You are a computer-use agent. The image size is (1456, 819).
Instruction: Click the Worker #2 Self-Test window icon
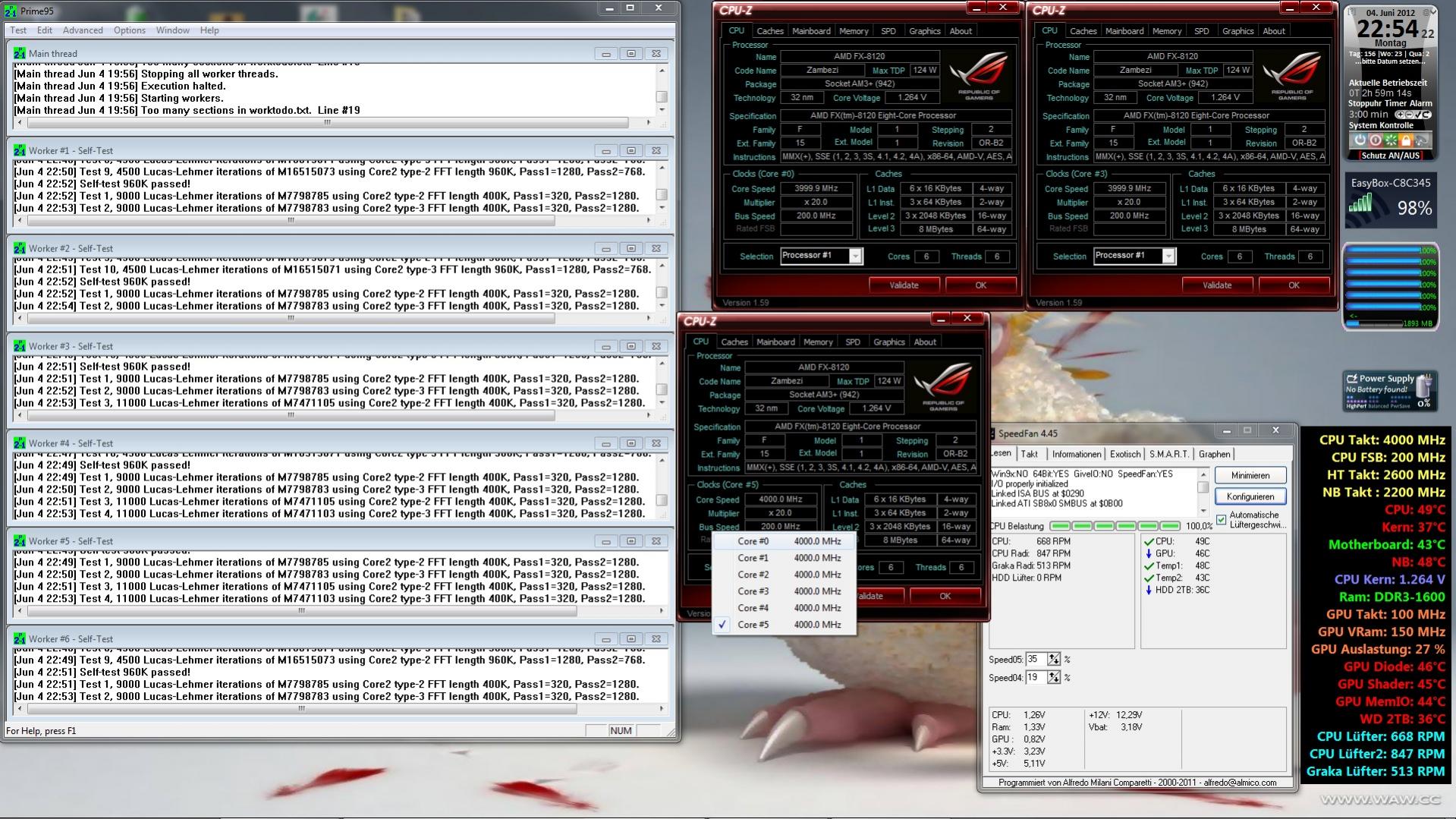click(19, 248)
